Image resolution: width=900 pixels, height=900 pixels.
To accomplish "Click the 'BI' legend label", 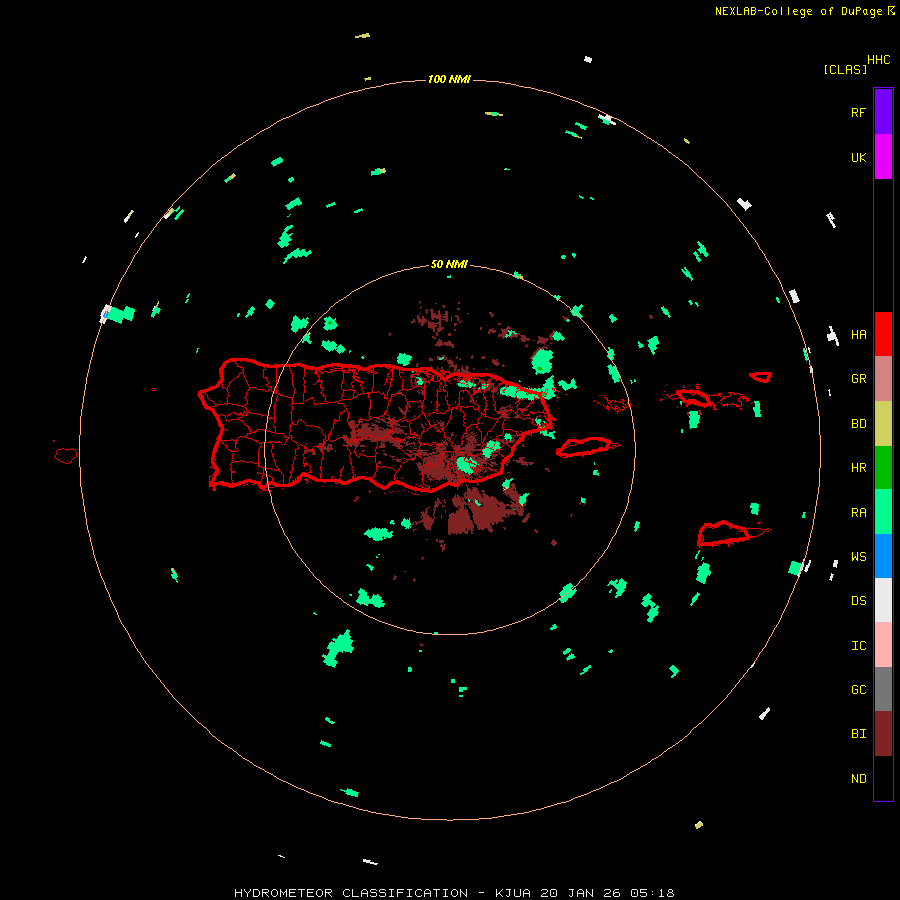I will click(858, 734).
